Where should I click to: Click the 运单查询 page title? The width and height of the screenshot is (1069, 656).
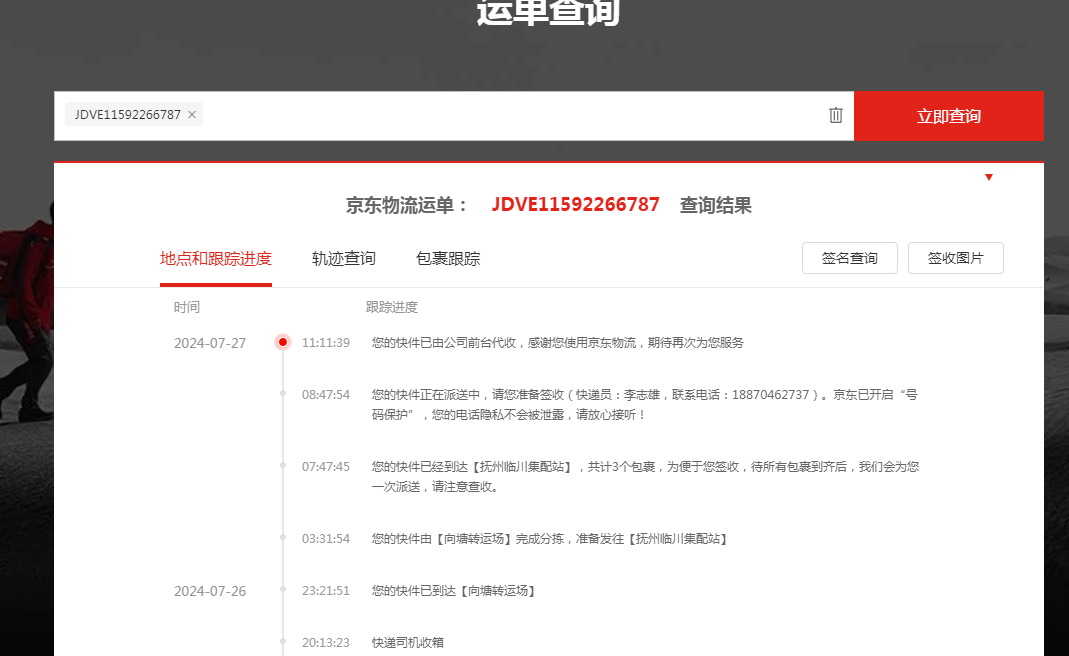tap(548, 12)
